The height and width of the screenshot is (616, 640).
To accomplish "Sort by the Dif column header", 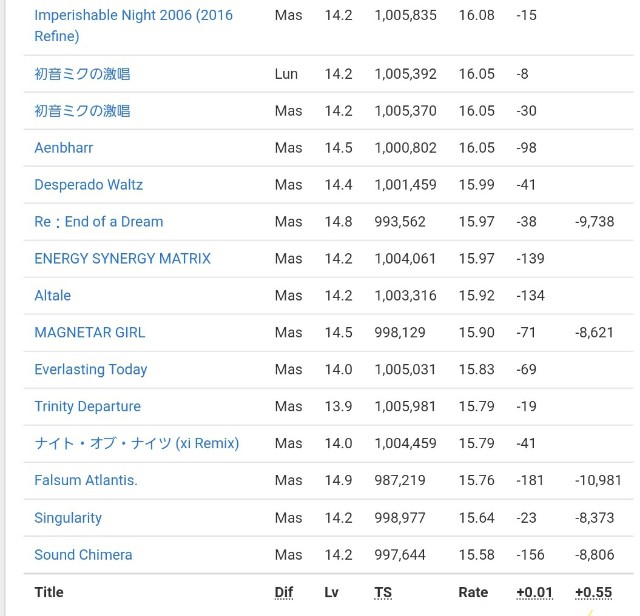I will coord(284,592).
